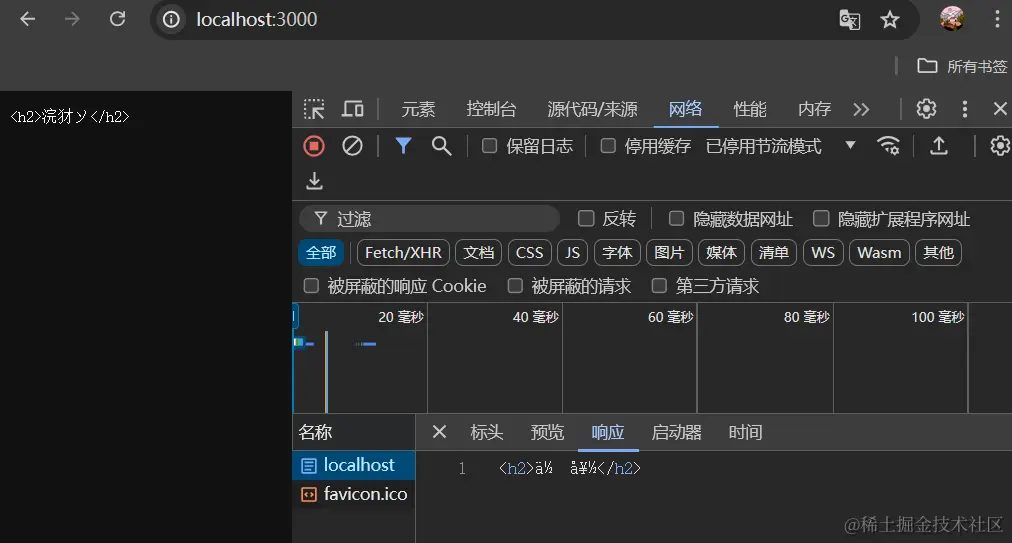
Task: Open DevTools settings gear
Action: 926,108
